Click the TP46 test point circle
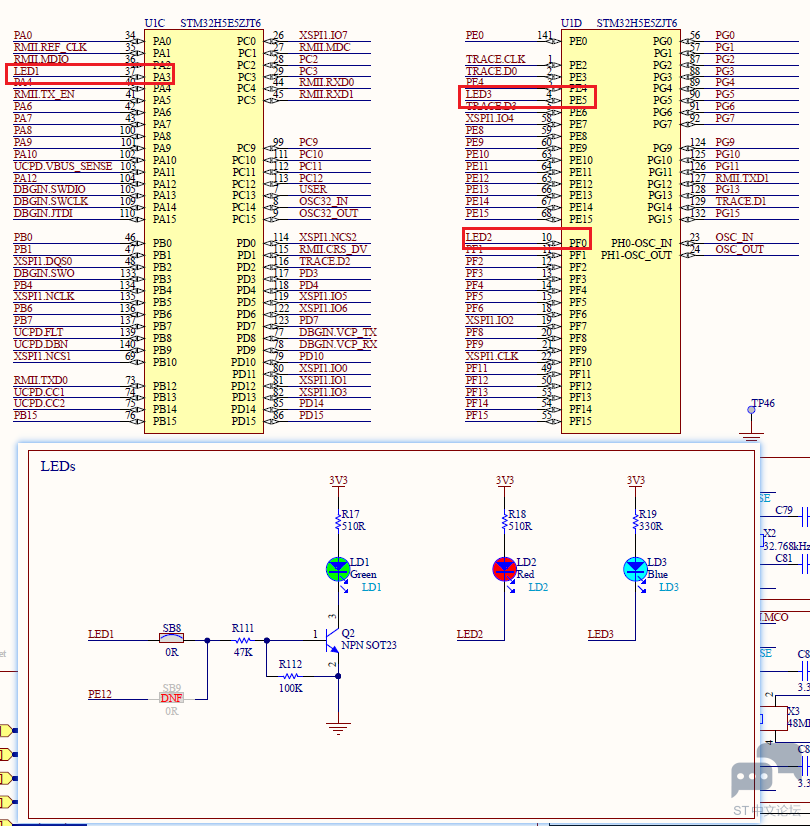The height and width of the screenshot is (826, 810). (752, 410)
